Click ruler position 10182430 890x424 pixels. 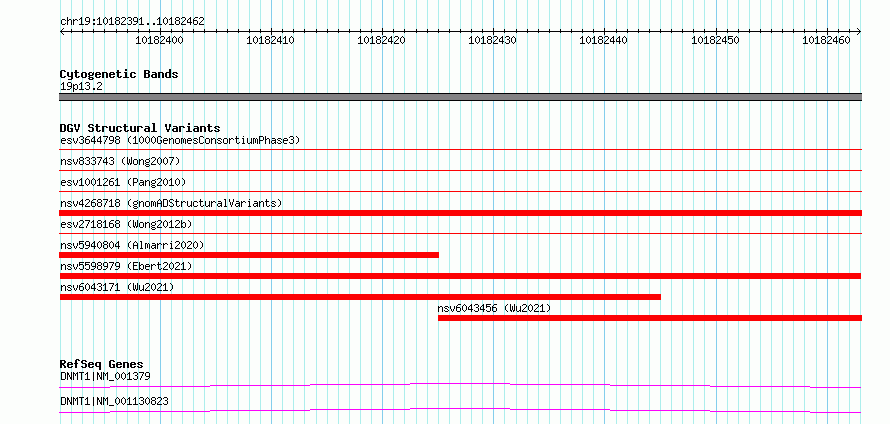493,40
